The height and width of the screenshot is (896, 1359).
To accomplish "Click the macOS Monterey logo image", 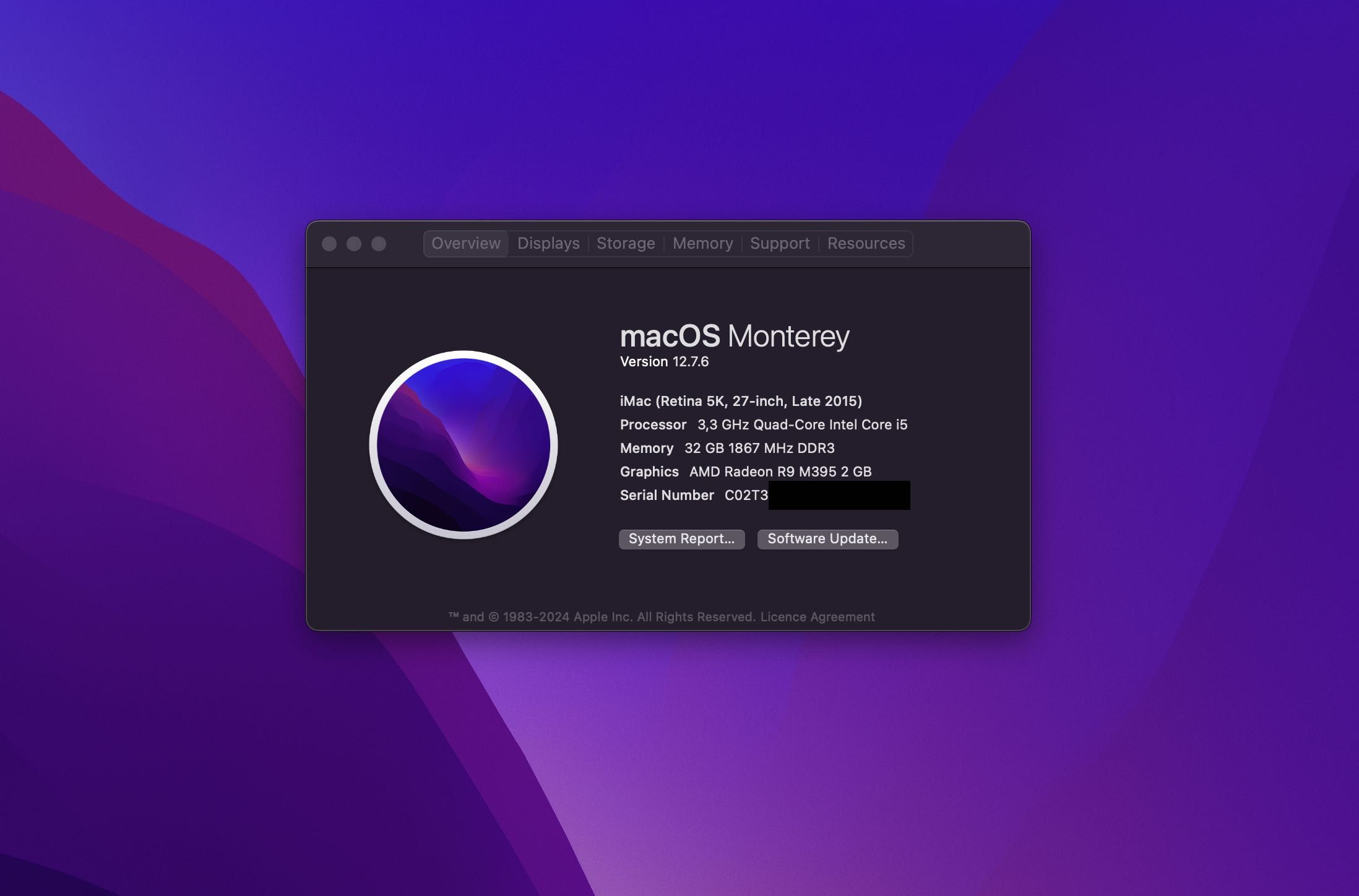I will (464, 445).
